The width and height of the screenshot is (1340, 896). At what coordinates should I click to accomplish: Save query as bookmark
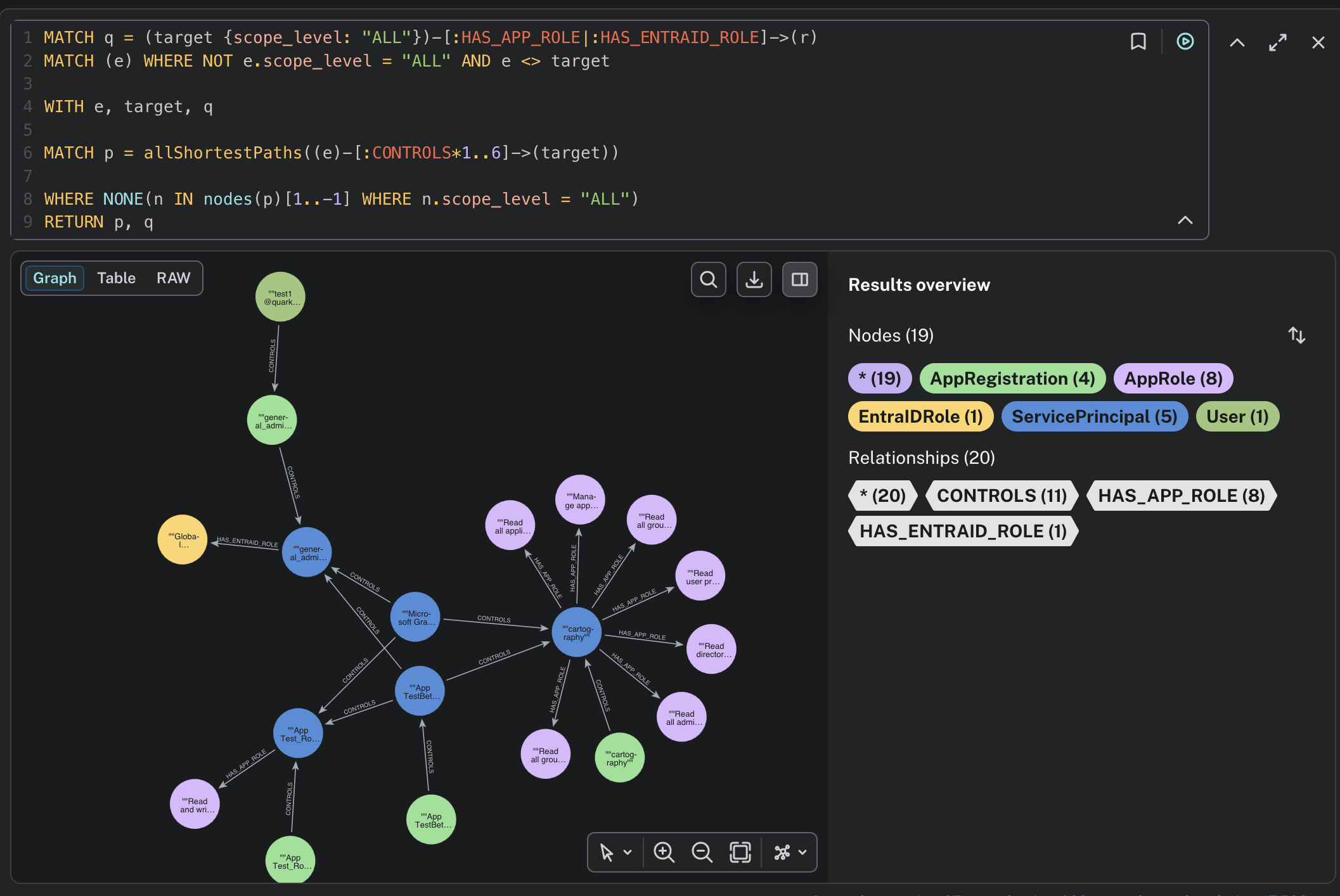pyautogui.click(x=1138, y=41)
